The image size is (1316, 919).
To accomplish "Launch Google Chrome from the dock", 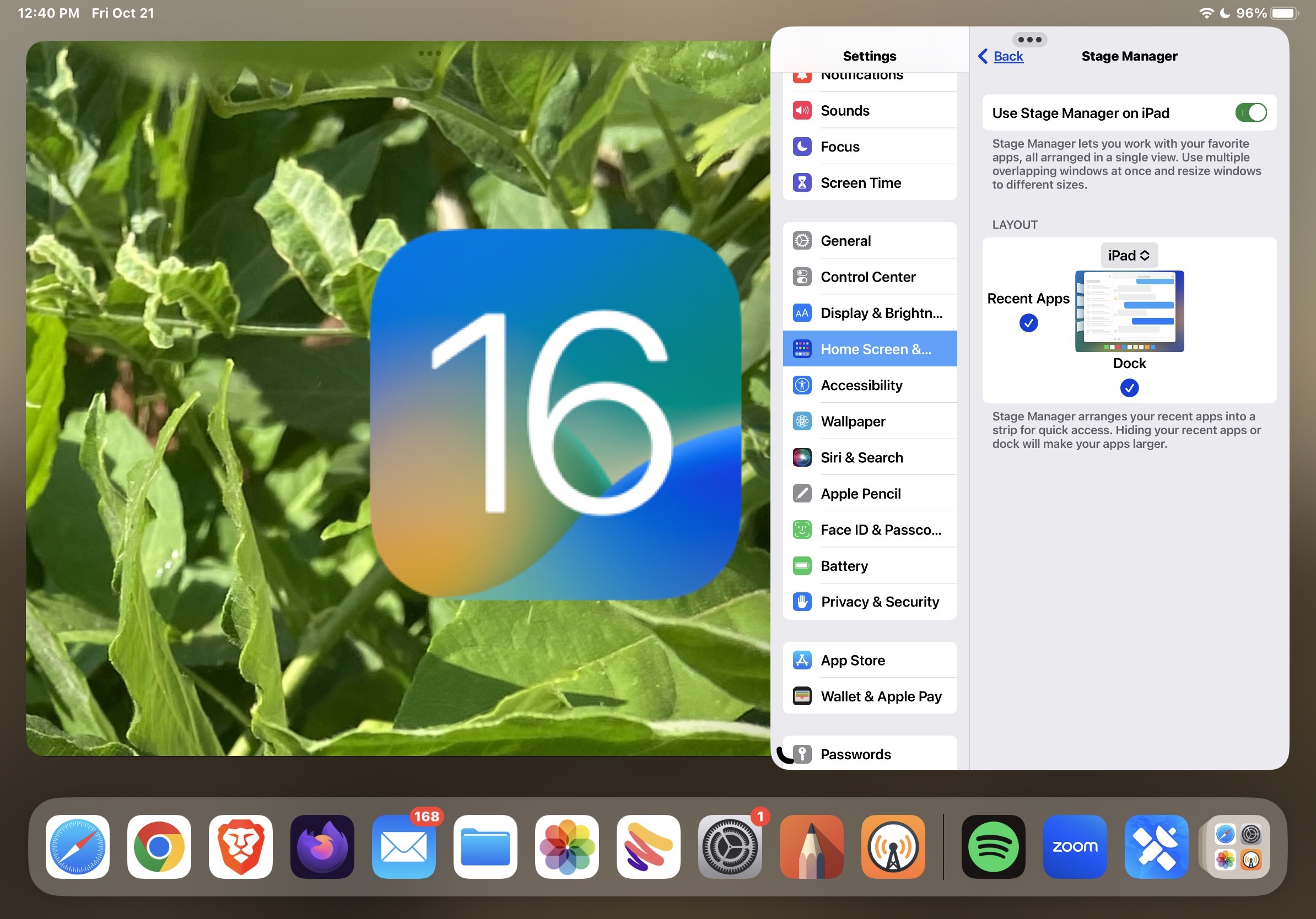I will click(x=159, y=846).
